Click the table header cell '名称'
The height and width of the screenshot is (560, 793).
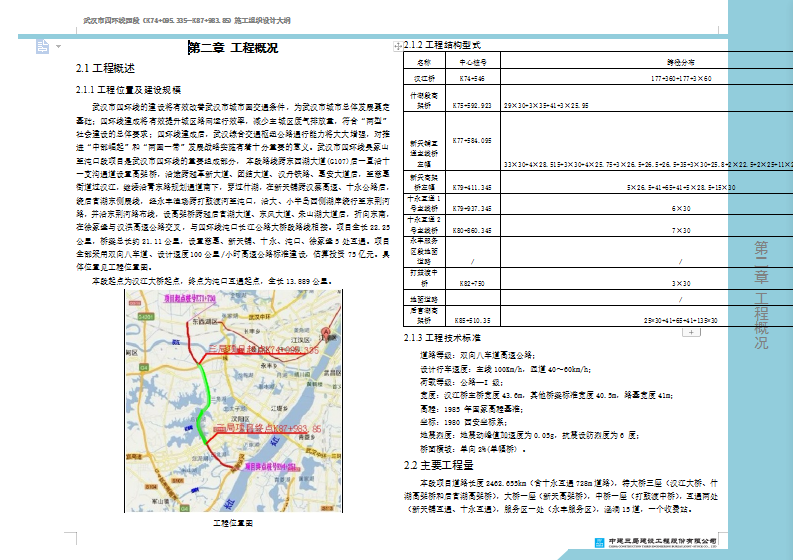tap(424, 62)
